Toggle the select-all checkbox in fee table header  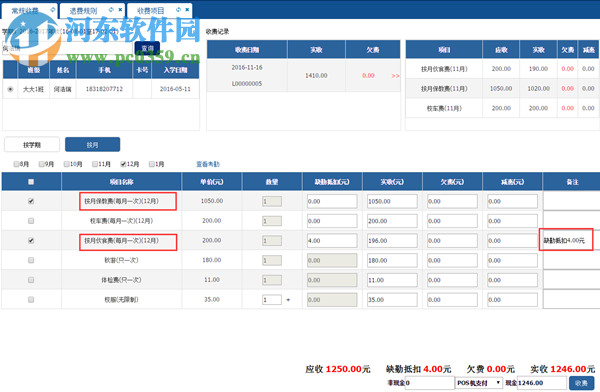31,182
